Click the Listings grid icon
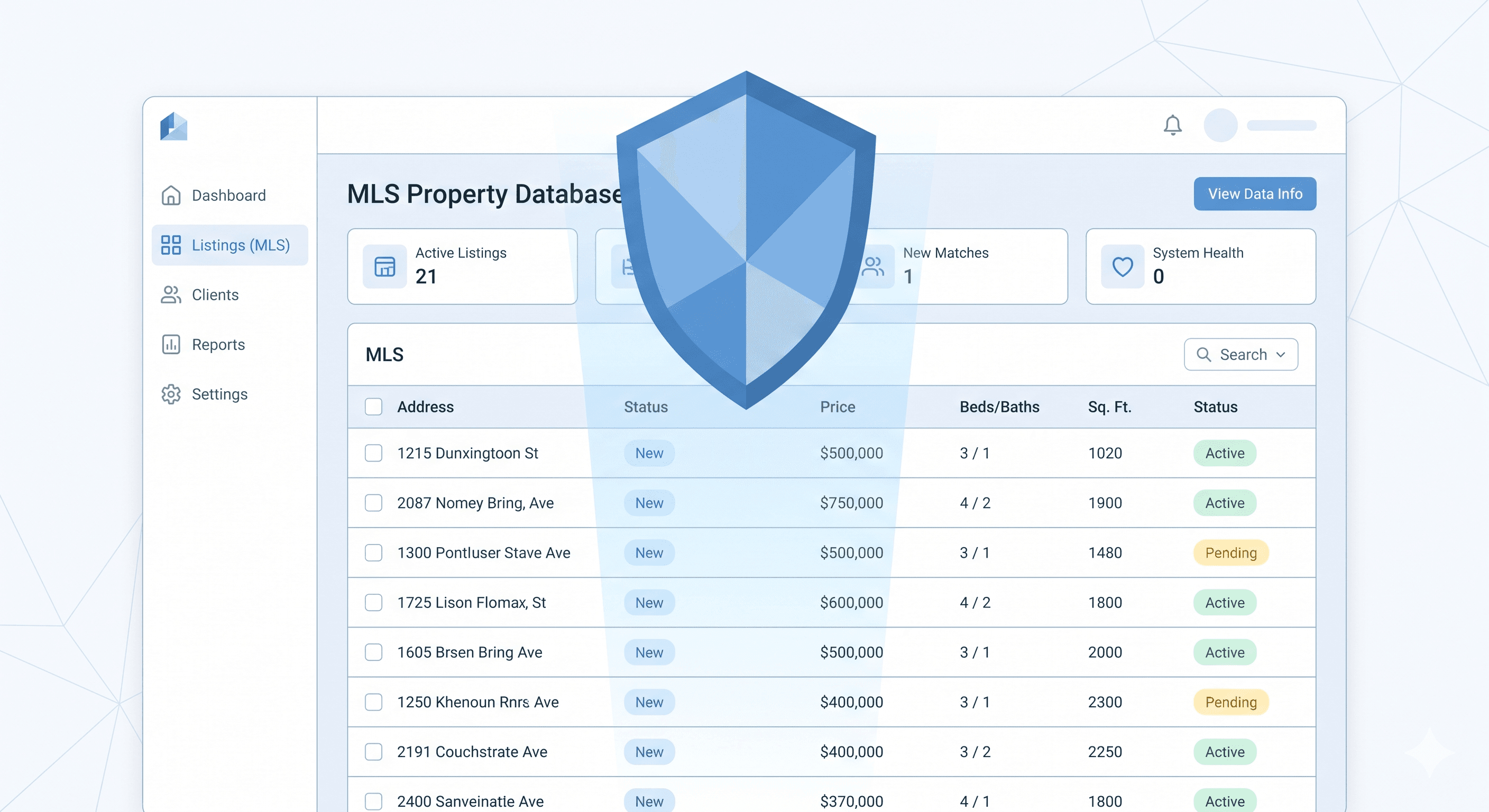 pyautogui.click(x=170, y=245)
